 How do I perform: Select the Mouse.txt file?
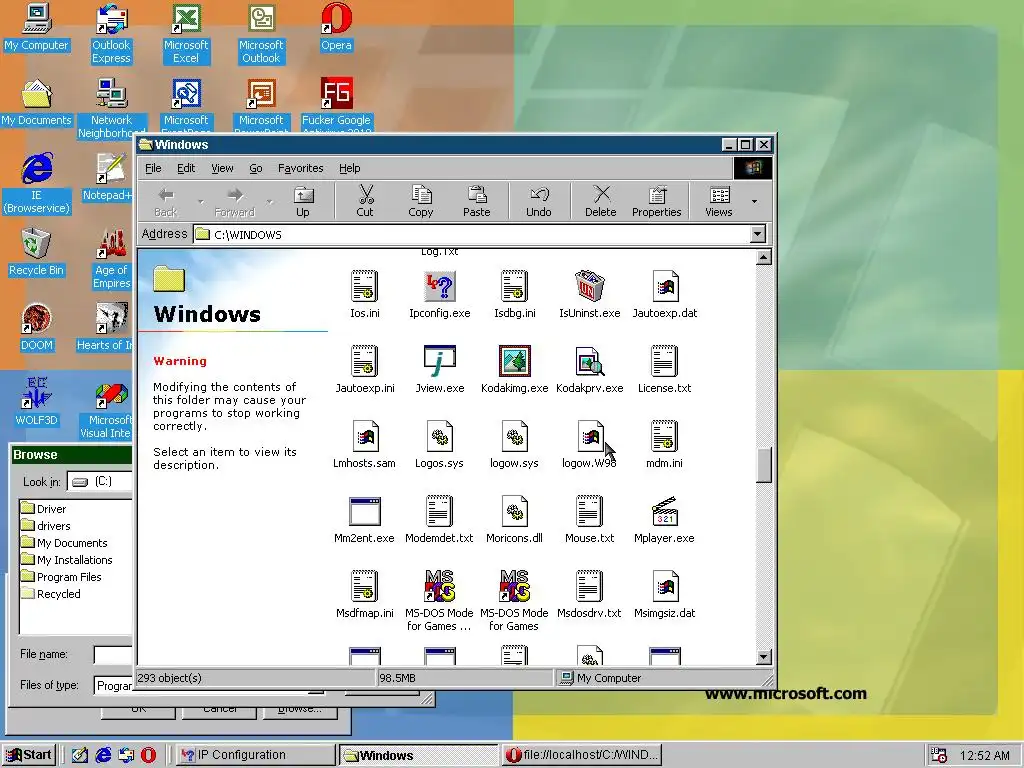click(x=590, y=519)
